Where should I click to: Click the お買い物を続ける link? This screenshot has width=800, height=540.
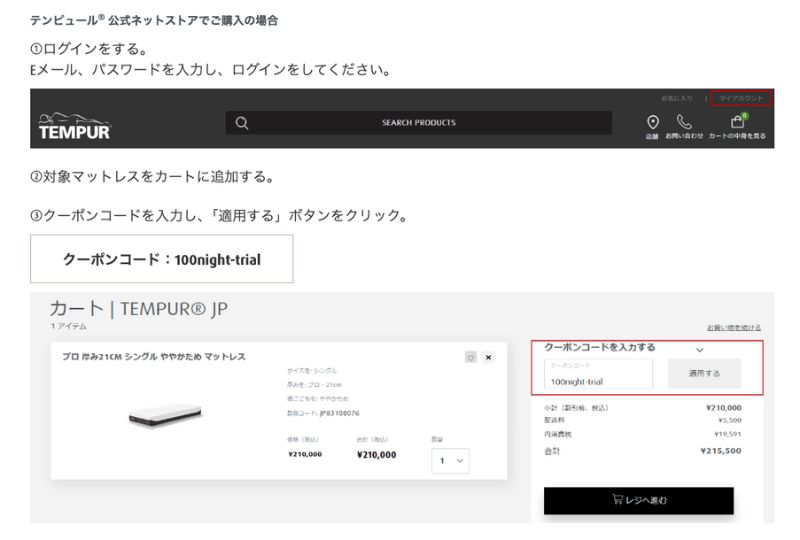734,327
